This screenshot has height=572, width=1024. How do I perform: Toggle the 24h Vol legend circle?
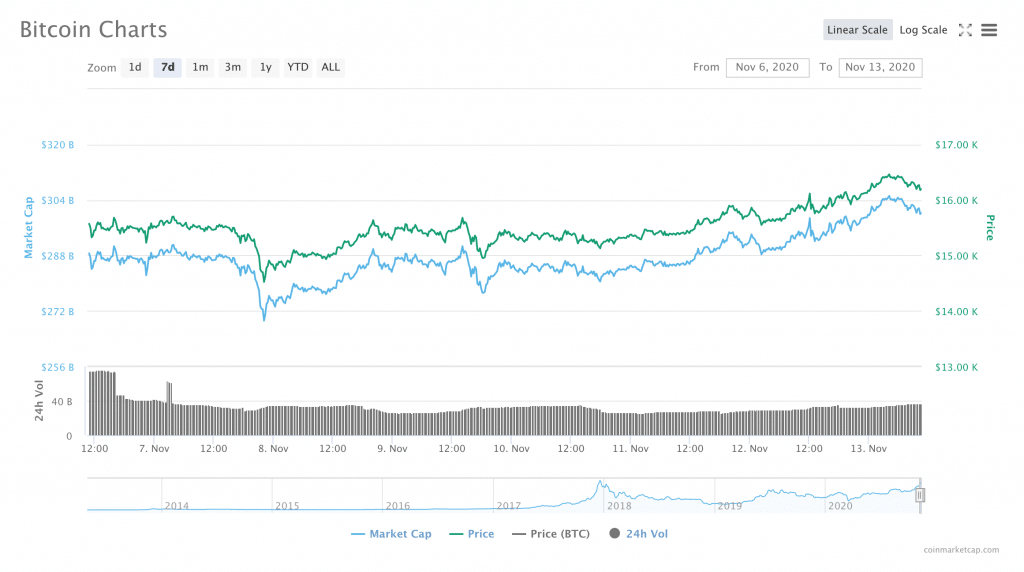pos(614,534)
